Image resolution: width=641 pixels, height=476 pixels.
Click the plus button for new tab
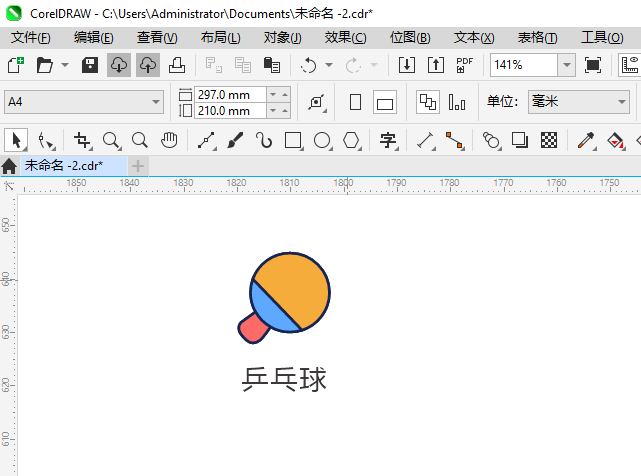(138, 166)
